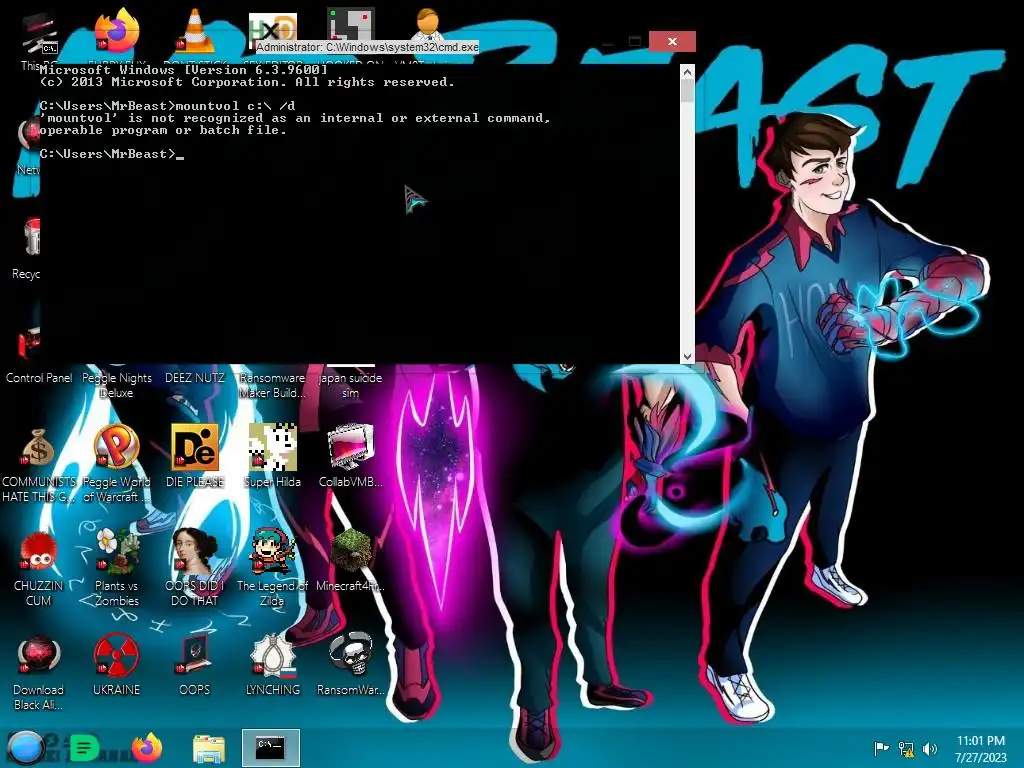Open the VLC media player cone icon
The width and height of the screenshot is (1024, 768).
tap(195, 31)
